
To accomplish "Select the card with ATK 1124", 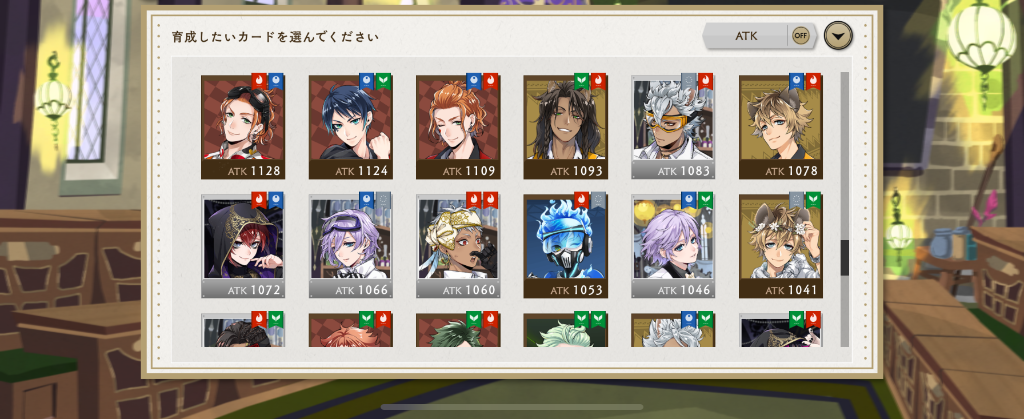I will pos(351,127).
